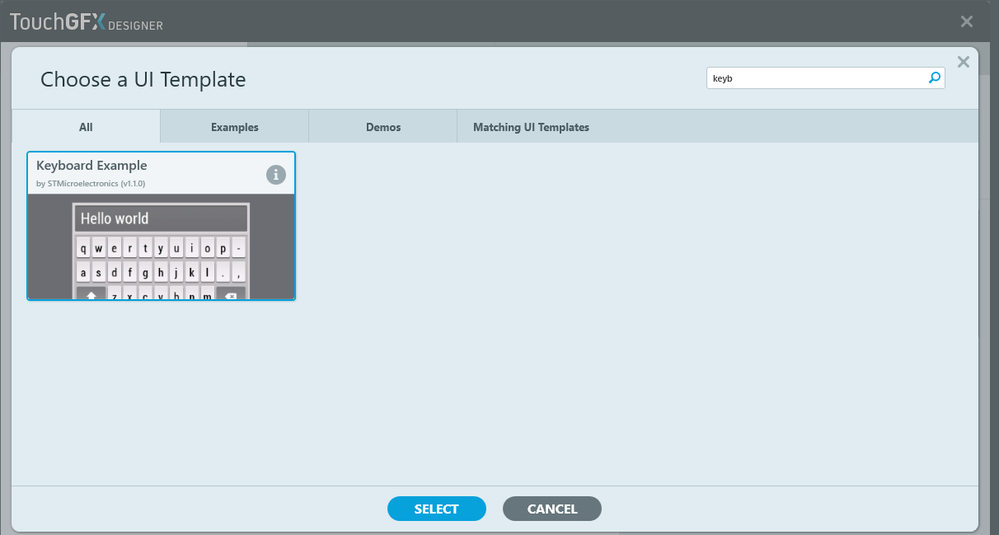This screenshot has width=999, height=535.
Task: Click the CANCEL button
Action: point(552,509)
